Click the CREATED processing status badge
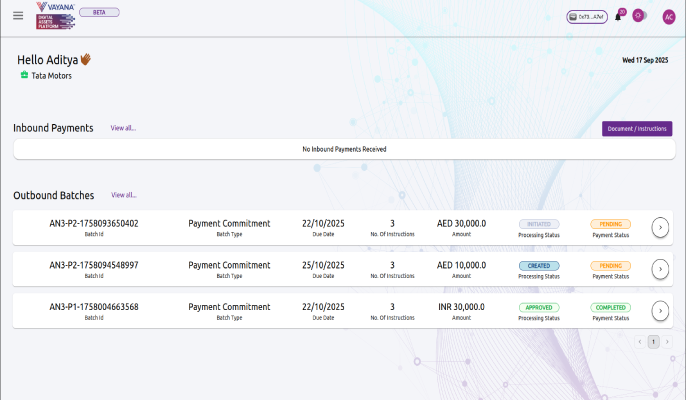The image size is (686, 400). point(539,266)
